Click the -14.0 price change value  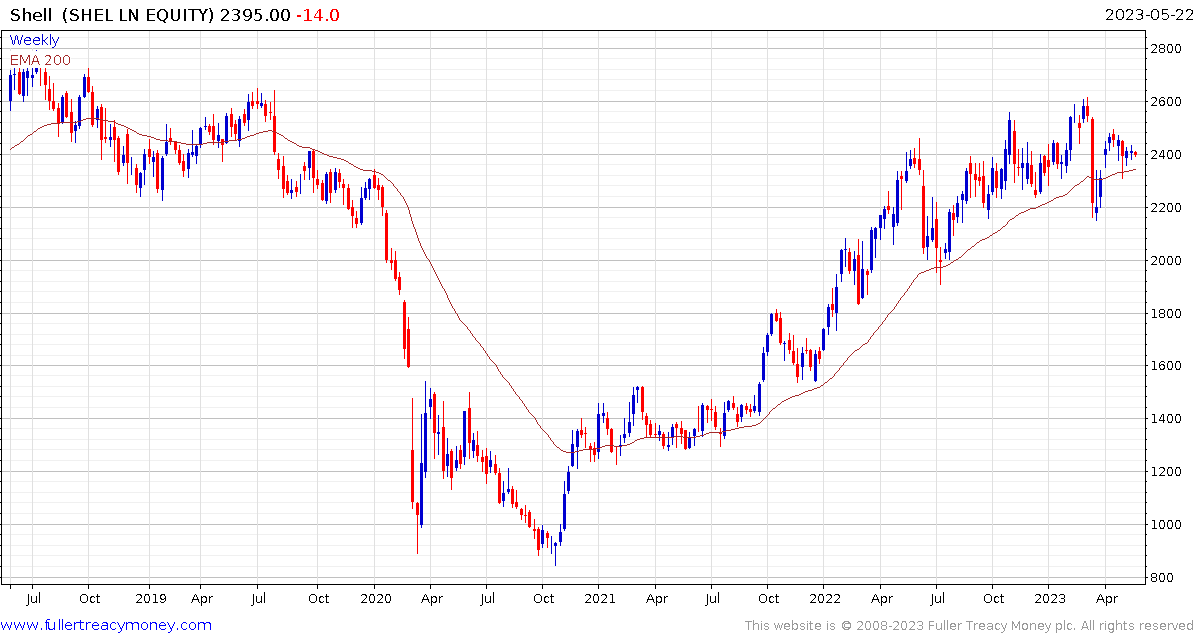319,14
